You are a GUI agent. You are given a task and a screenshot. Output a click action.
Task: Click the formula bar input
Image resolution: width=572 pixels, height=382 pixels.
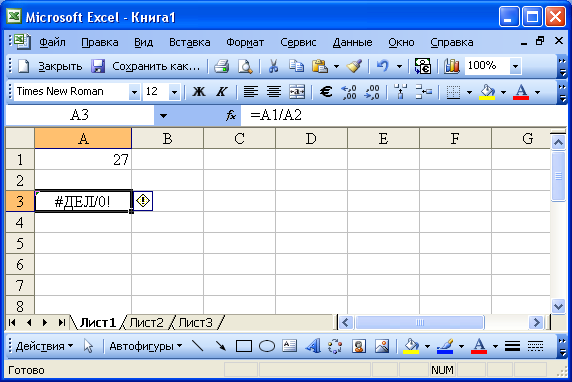pyautogui.click(x=403, y=116)
